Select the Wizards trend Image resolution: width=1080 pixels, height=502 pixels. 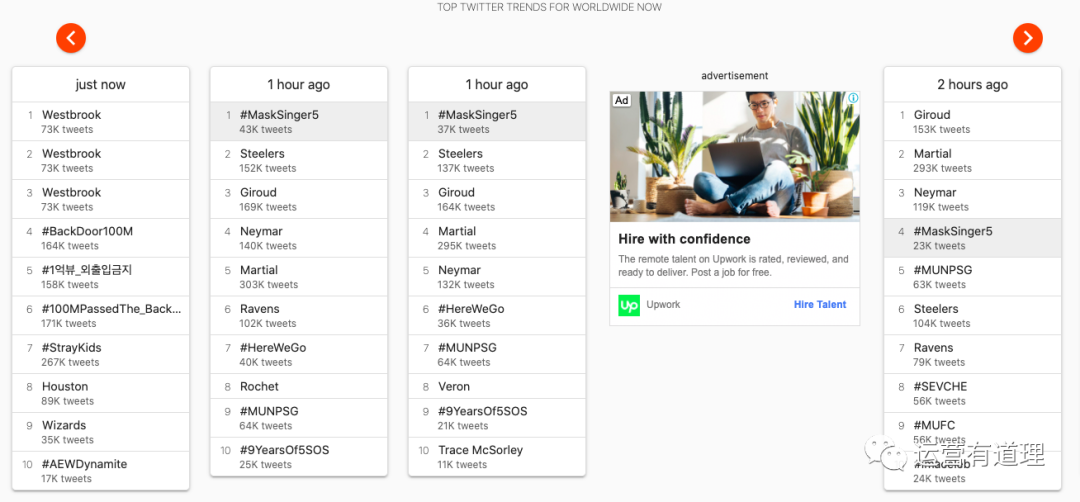click(64, 426)
